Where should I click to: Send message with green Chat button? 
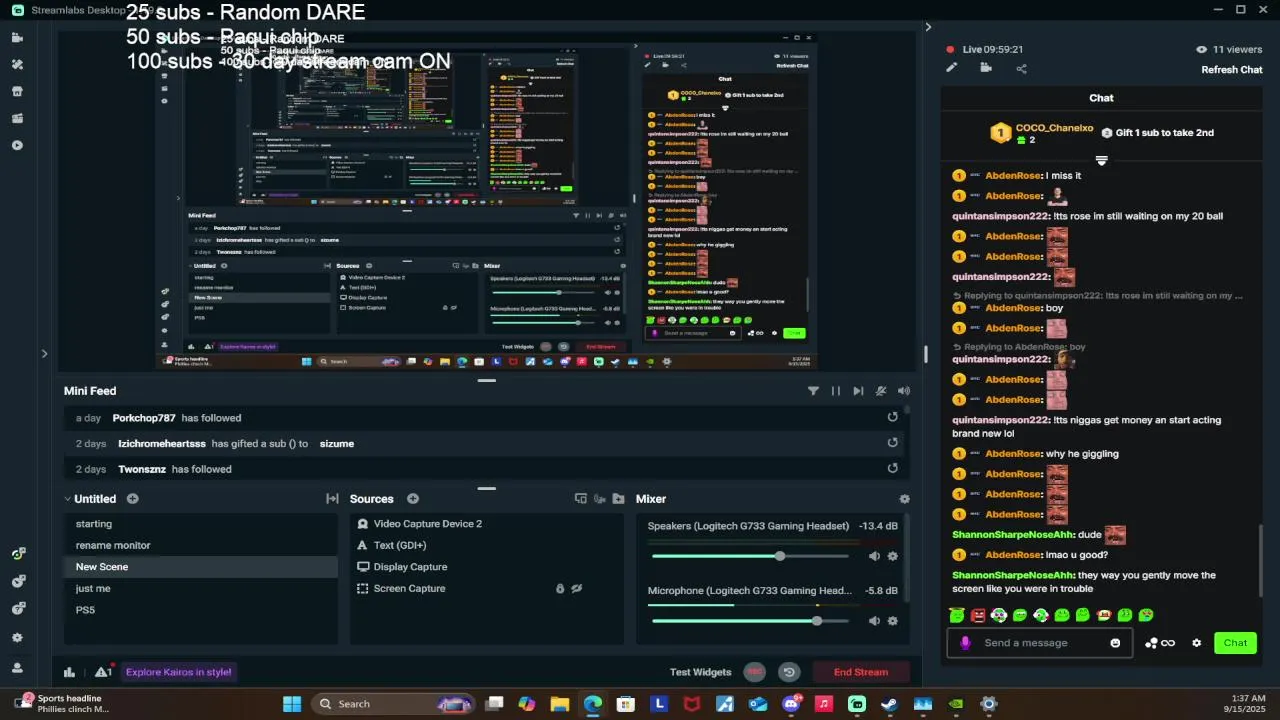[1235, 643]
